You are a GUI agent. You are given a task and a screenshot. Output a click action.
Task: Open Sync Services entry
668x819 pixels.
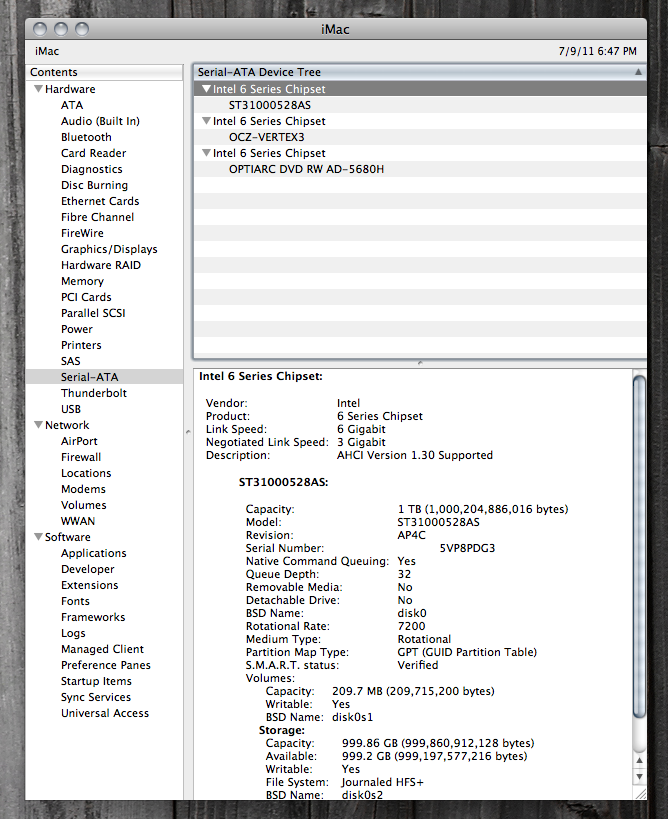point(96,697)
